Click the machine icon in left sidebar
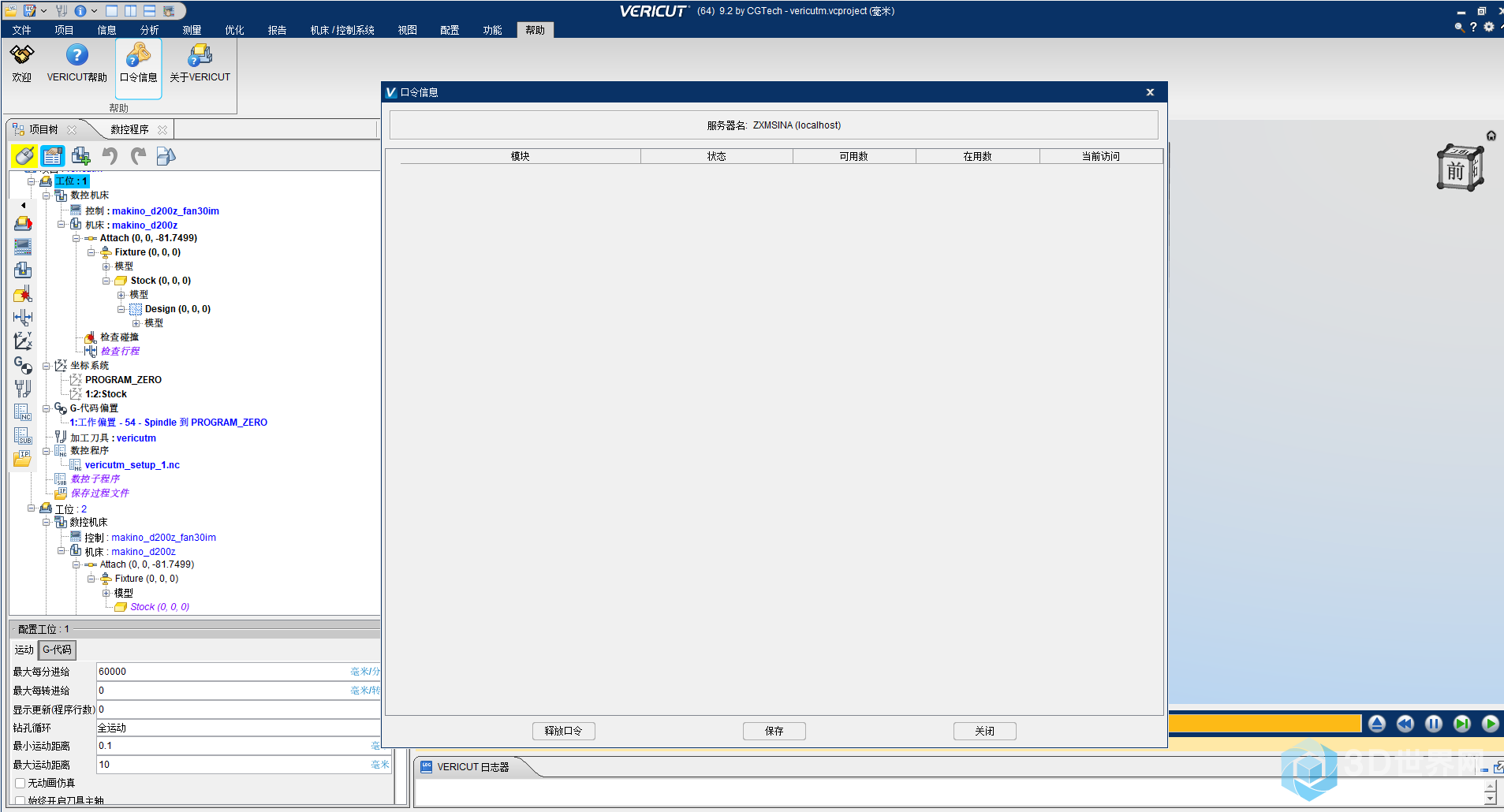The width and height of the screenshot is (1504, 812). click(23, 270)
